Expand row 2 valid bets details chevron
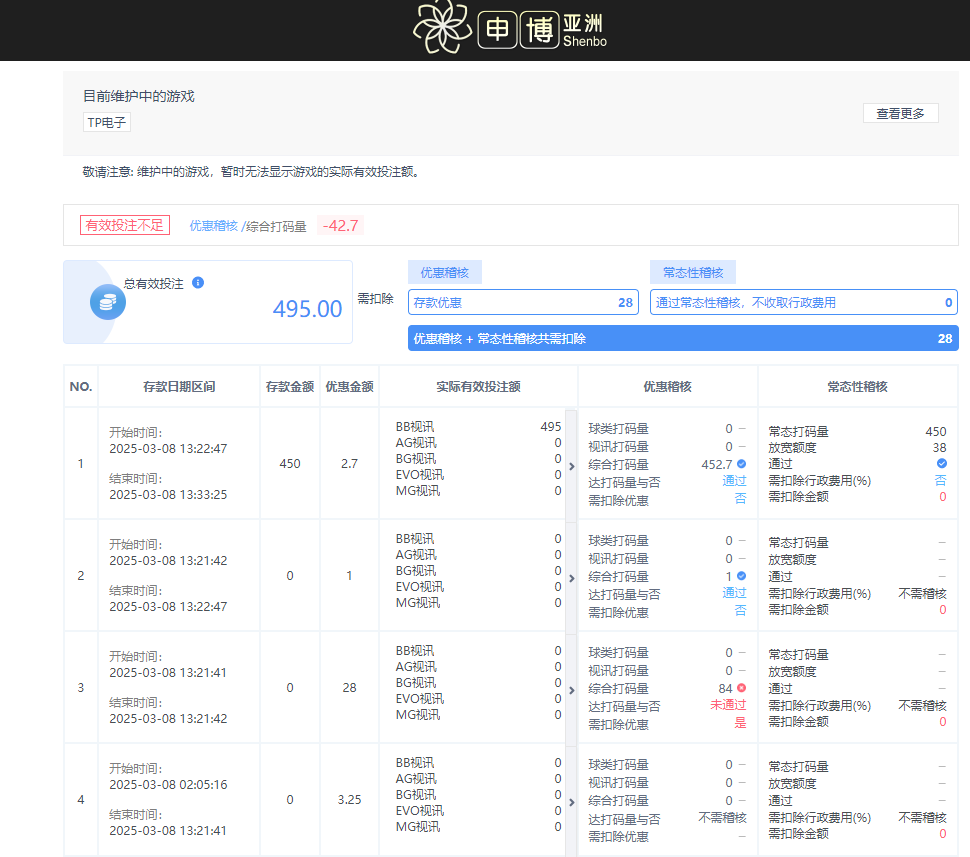 pos(570,576)
